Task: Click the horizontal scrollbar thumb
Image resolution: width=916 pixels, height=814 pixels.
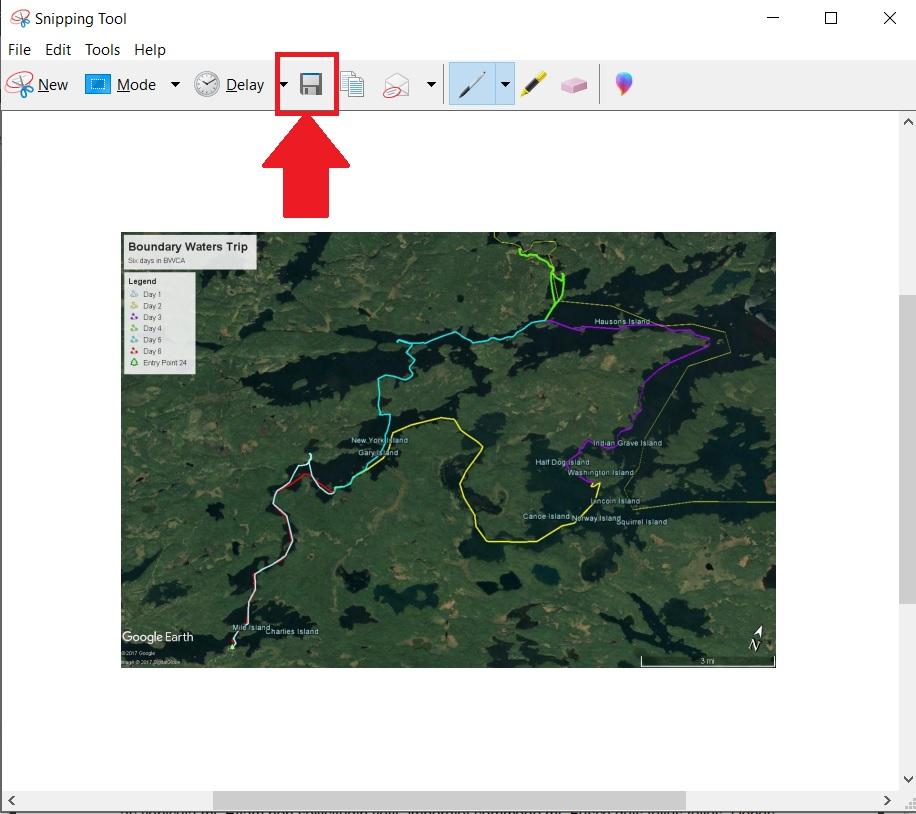Action: click(x=449, y=800)
